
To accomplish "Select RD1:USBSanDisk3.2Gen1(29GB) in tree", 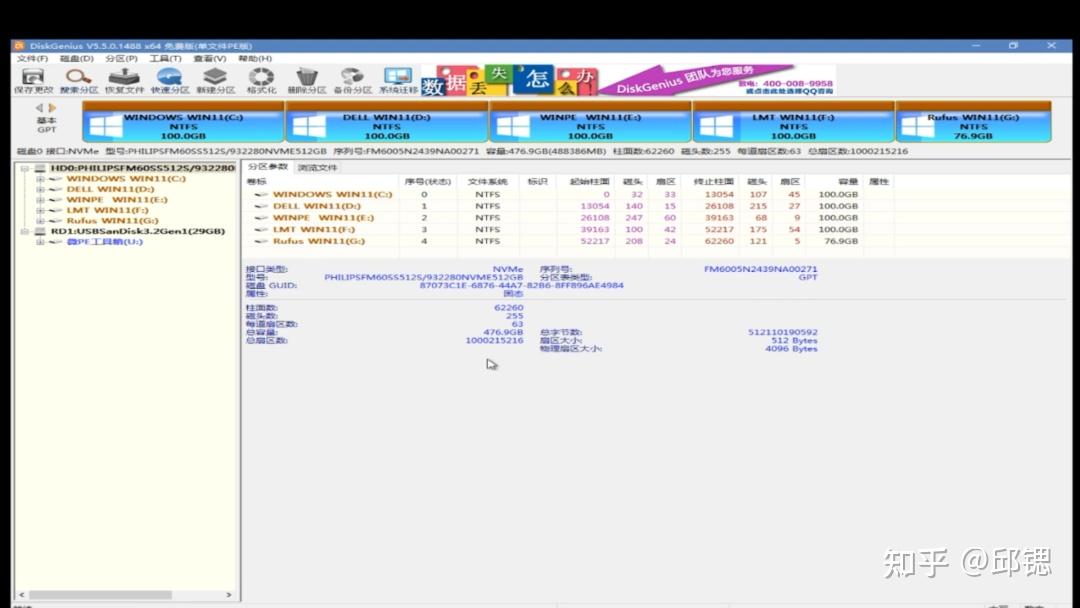I will (x=138, y=231).
